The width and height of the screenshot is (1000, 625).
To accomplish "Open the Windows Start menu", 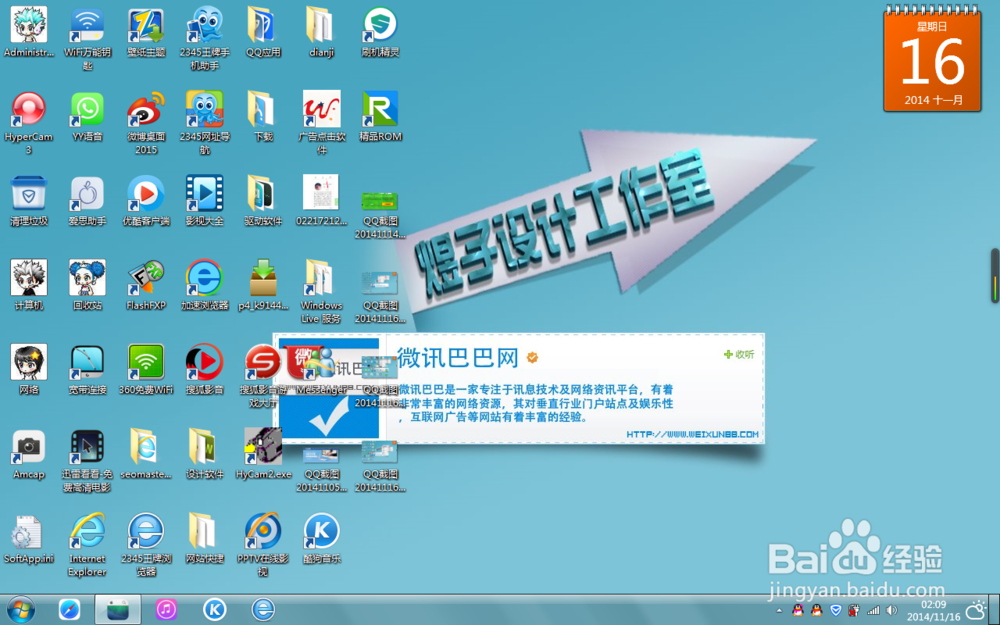I will click(20, 610).
